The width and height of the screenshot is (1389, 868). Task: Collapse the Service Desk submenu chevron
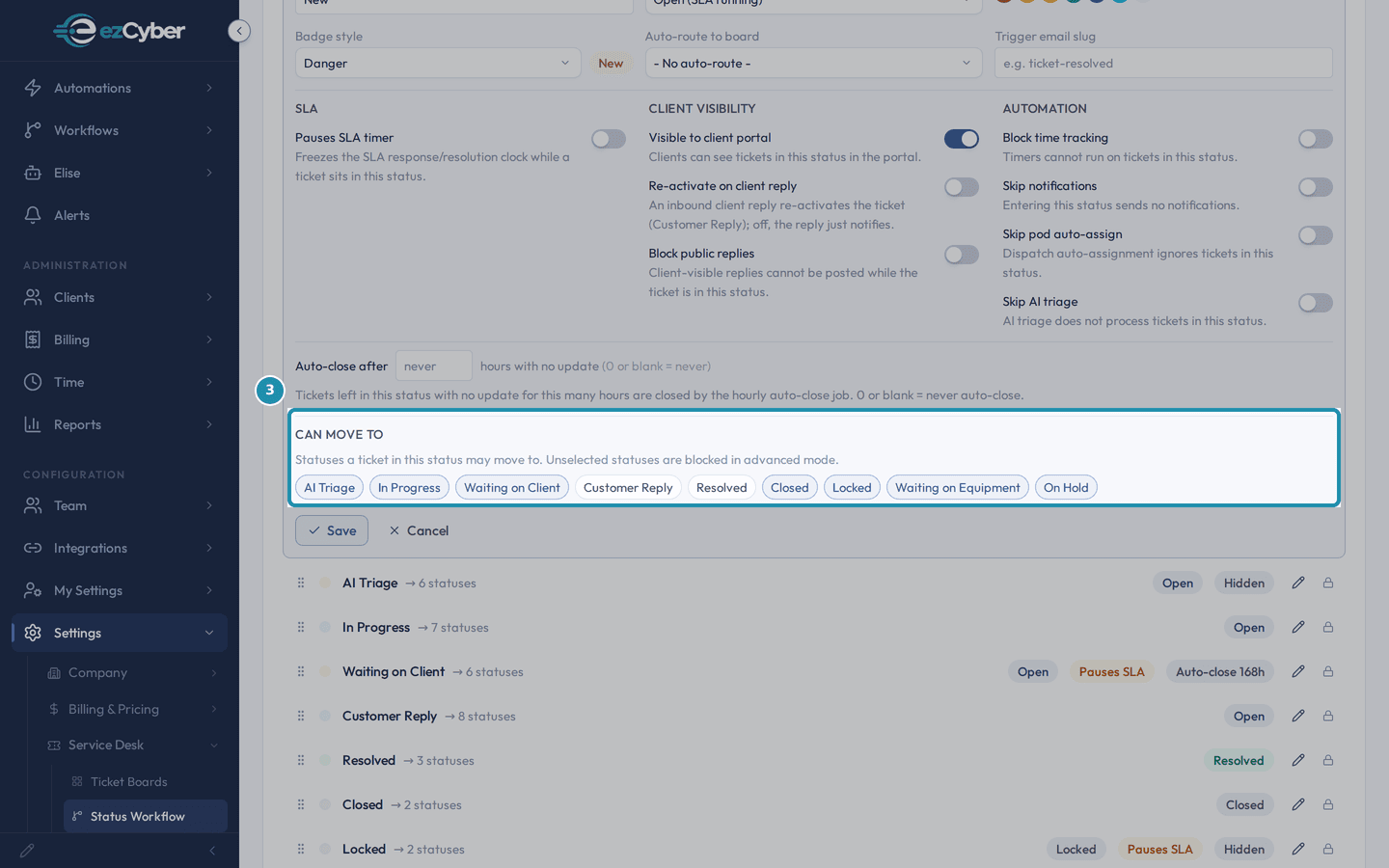click(214, 745)
